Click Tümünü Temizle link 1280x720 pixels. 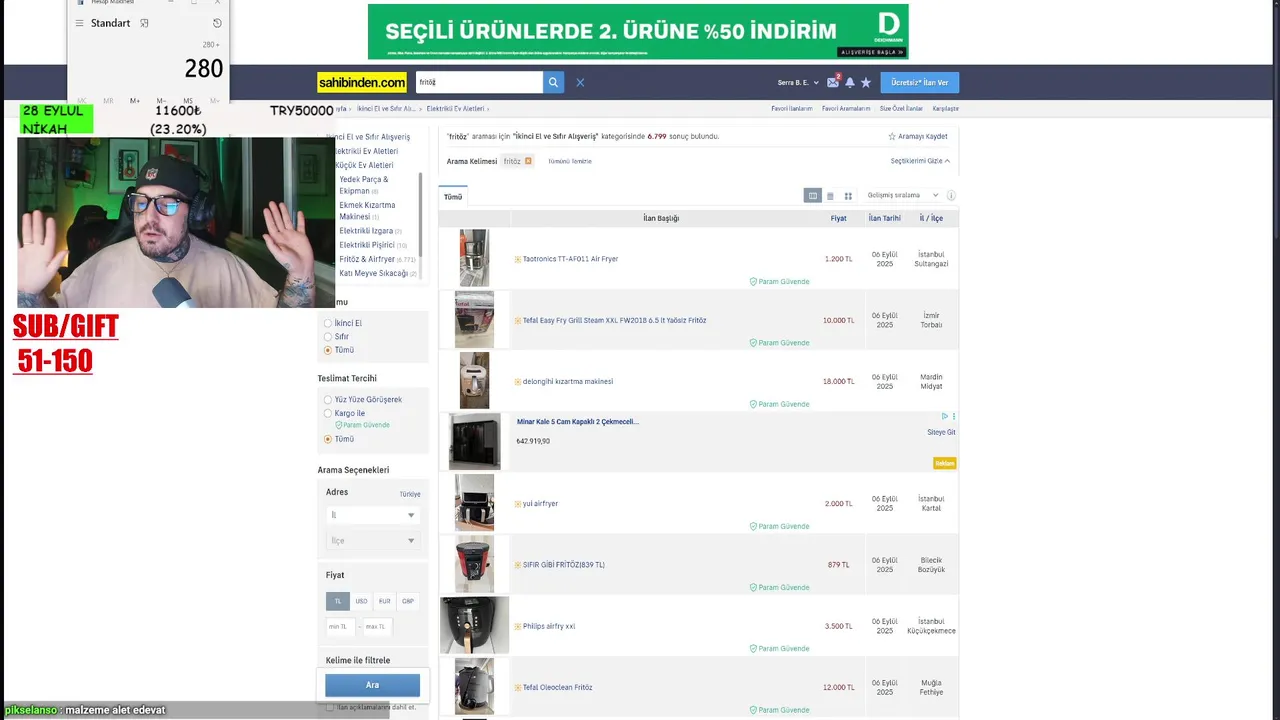pos(569,161)
